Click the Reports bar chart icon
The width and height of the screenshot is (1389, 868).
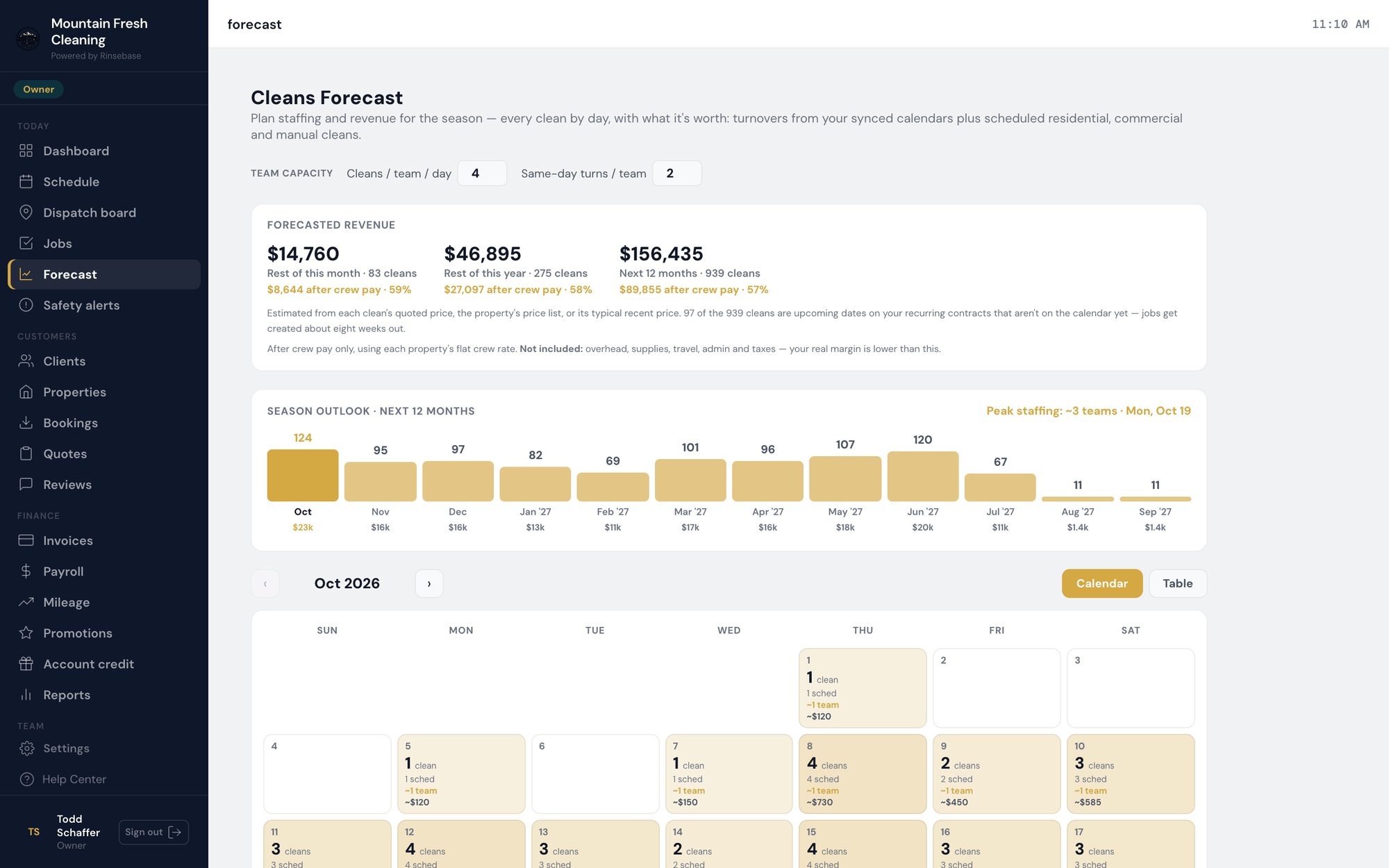pos(26,694)
